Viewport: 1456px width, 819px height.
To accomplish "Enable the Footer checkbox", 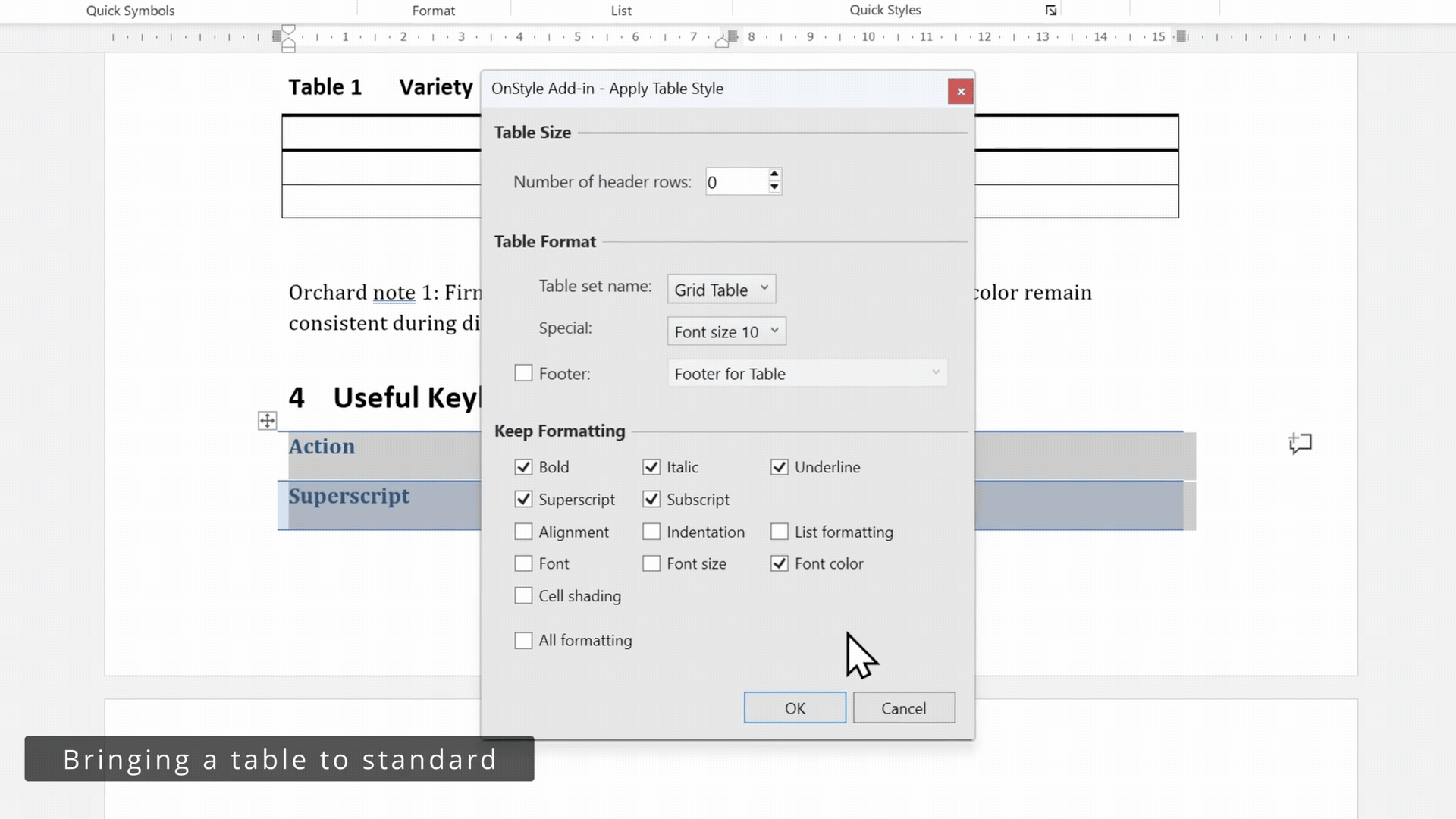I will (523, 373).
